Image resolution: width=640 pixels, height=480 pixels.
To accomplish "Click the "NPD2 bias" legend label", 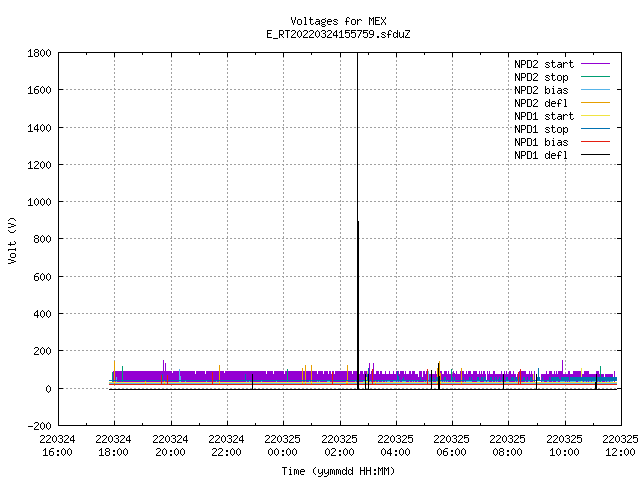I will 541,90.
